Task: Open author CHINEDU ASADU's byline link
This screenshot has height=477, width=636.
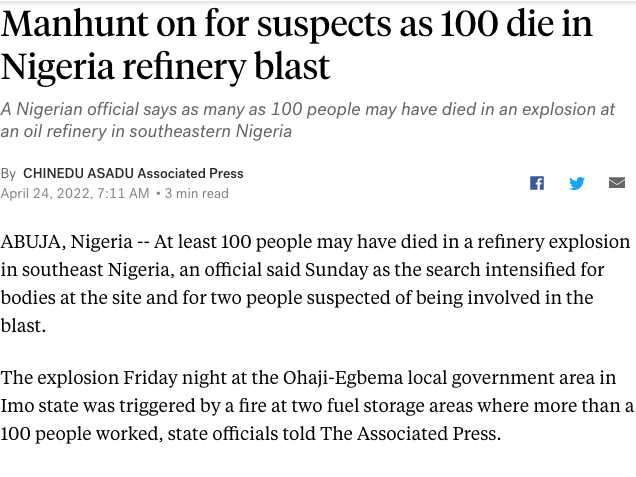Action: pos(78,173)
